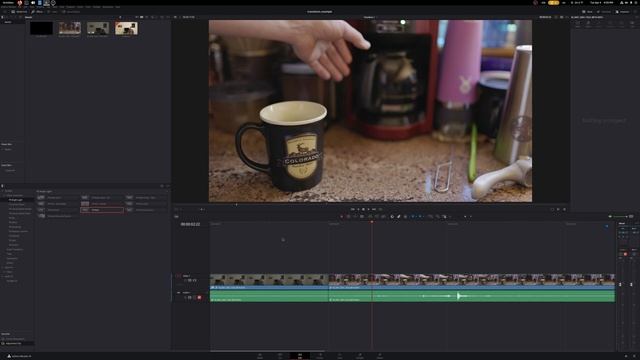
Task: Play the timeline in reverse
Action: point(358,209)
